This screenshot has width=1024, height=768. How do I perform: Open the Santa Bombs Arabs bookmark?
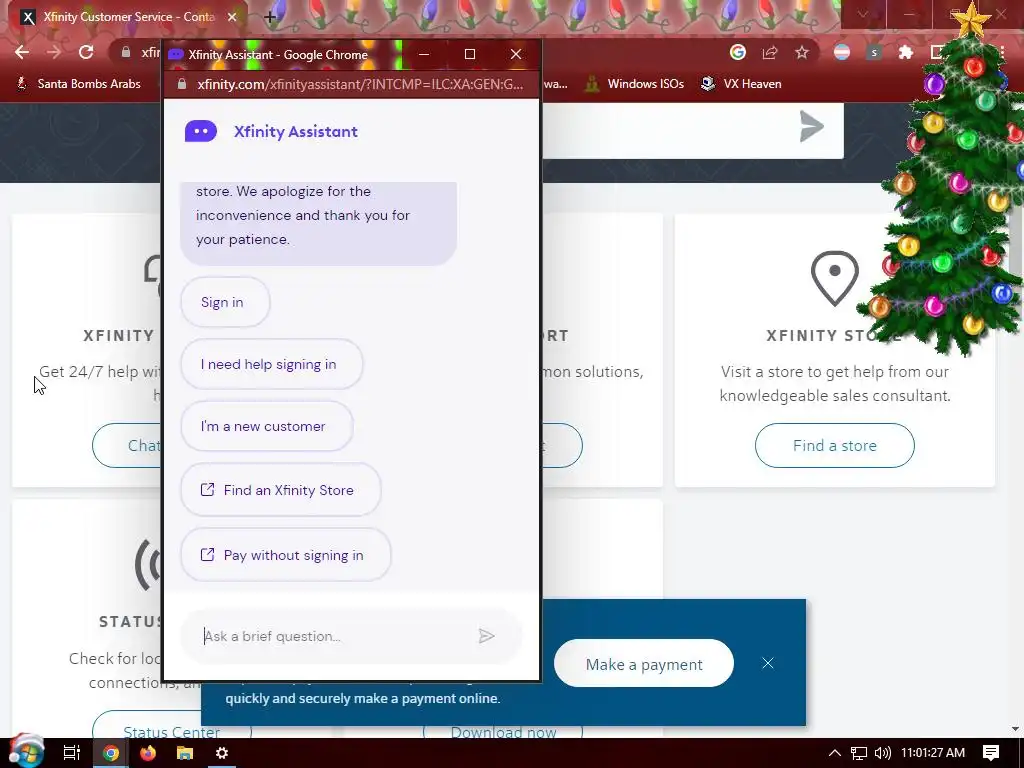pyautogui.click(x=78, y=84)
